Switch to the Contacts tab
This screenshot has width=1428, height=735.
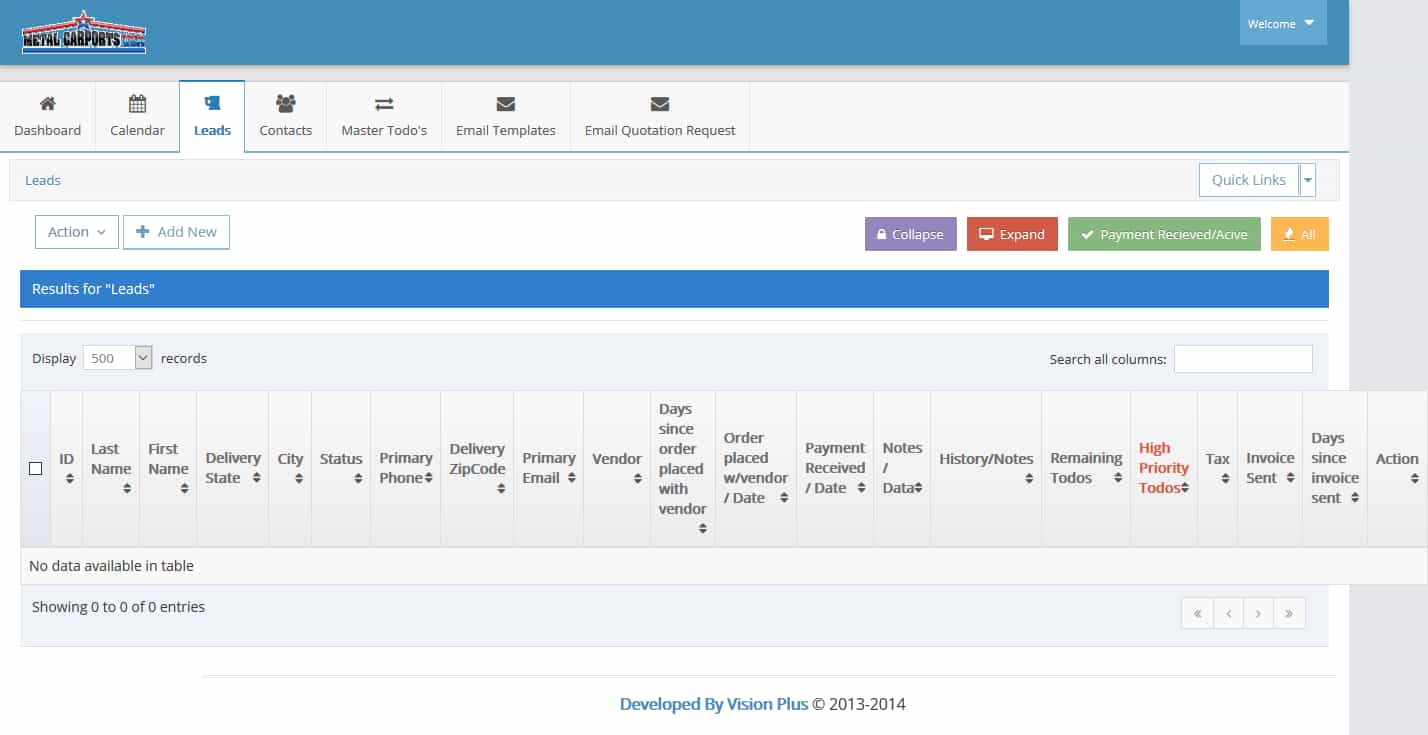(x=285, y=116)
